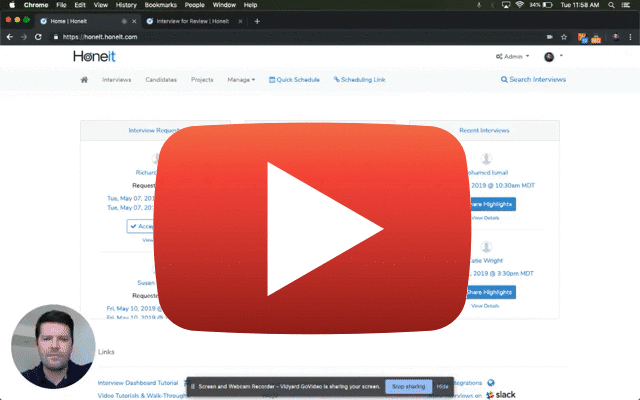Open Video Tutorials & Walk-Throughs link
The height and width of the screenshot is (400, 640).
[x=143, y=395]
